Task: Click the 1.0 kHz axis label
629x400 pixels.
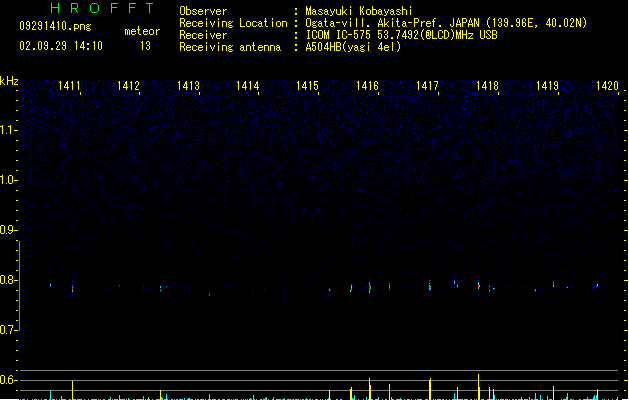Action: tap(7, 180)
